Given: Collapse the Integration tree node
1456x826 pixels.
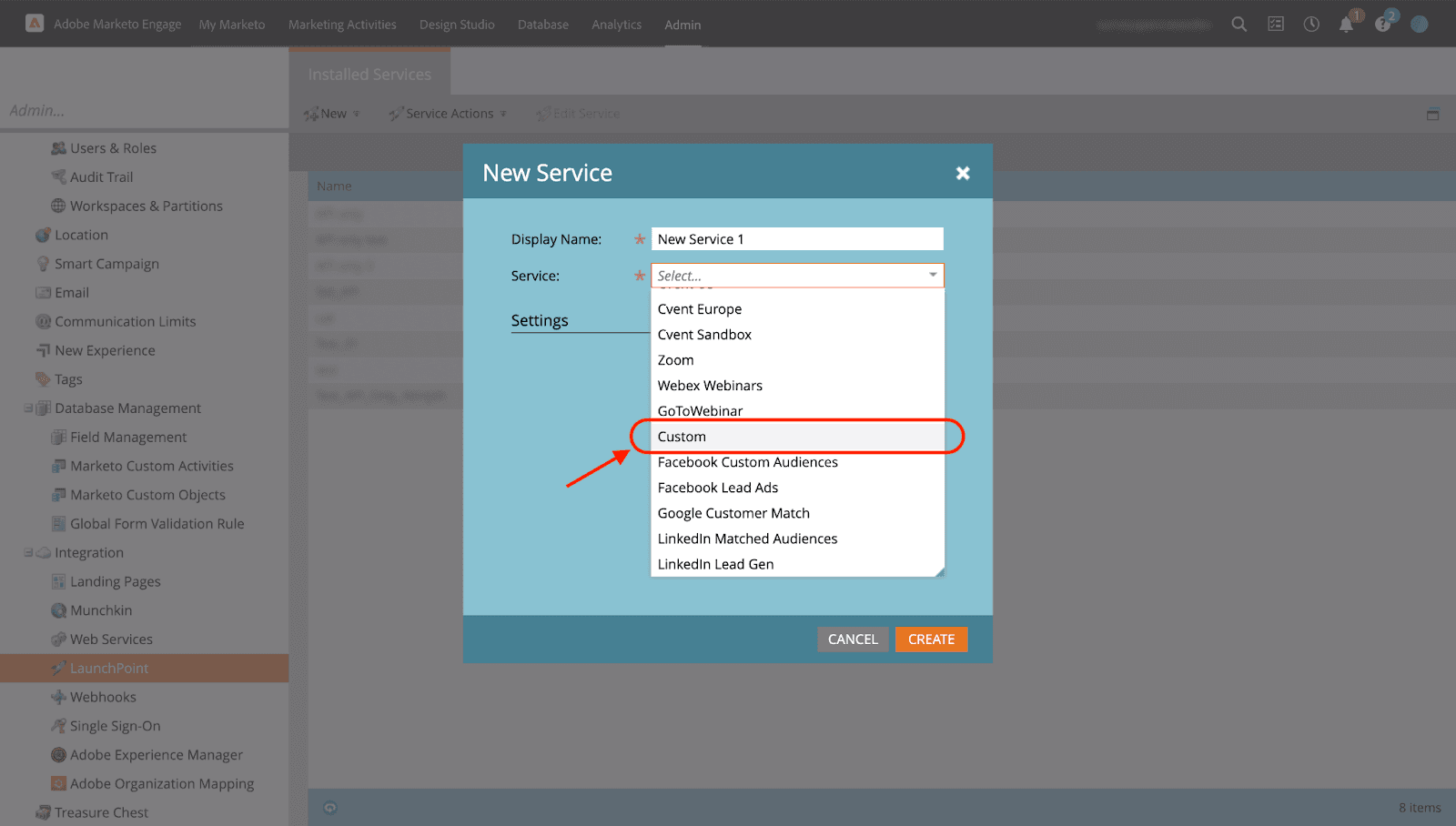Looking at the screenshot, I should click(x=28, y=553).
